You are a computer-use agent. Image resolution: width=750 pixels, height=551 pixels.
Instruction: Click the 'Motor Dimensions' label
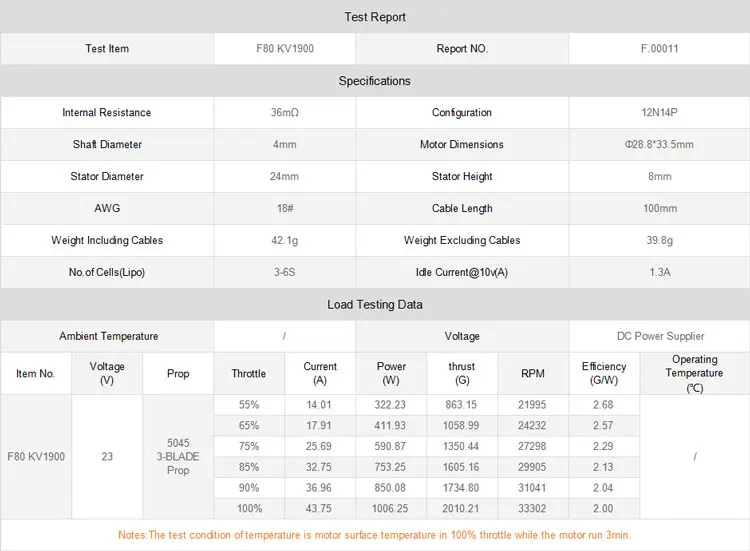tap(462, 144)
